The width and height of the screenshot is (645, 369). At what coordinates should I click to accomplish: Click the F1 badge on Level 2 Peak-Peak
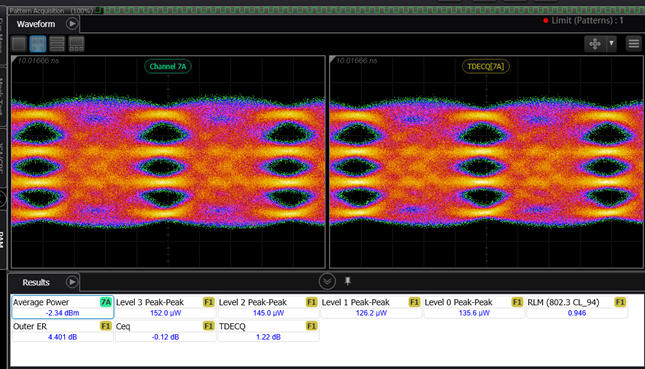click(311, 302)
